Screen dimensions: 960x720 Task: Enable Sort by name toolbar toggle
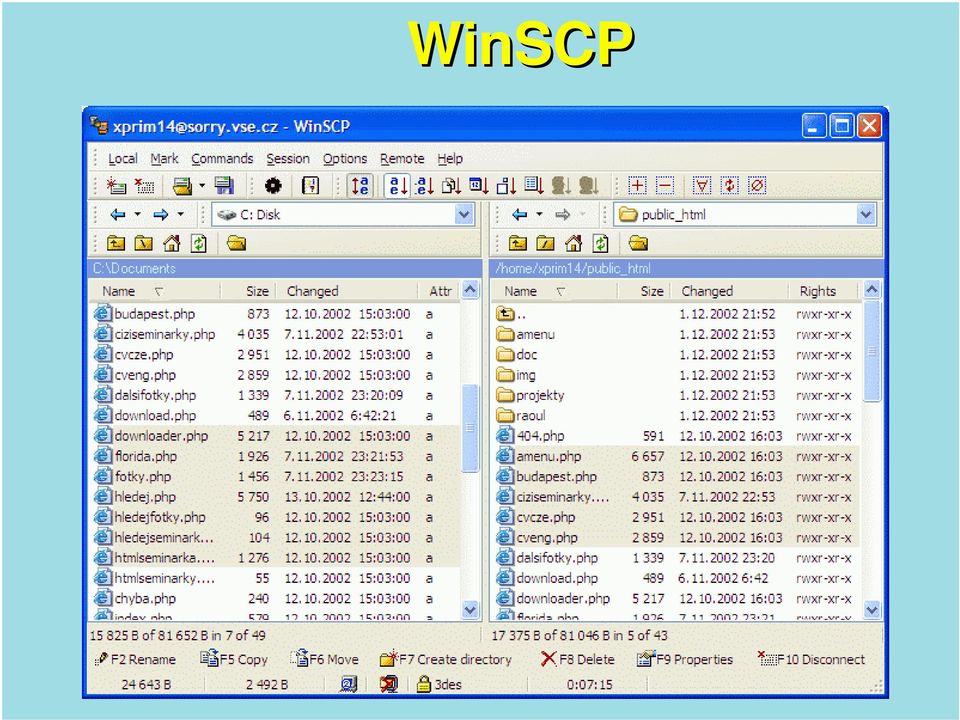[x=397, y=186]
